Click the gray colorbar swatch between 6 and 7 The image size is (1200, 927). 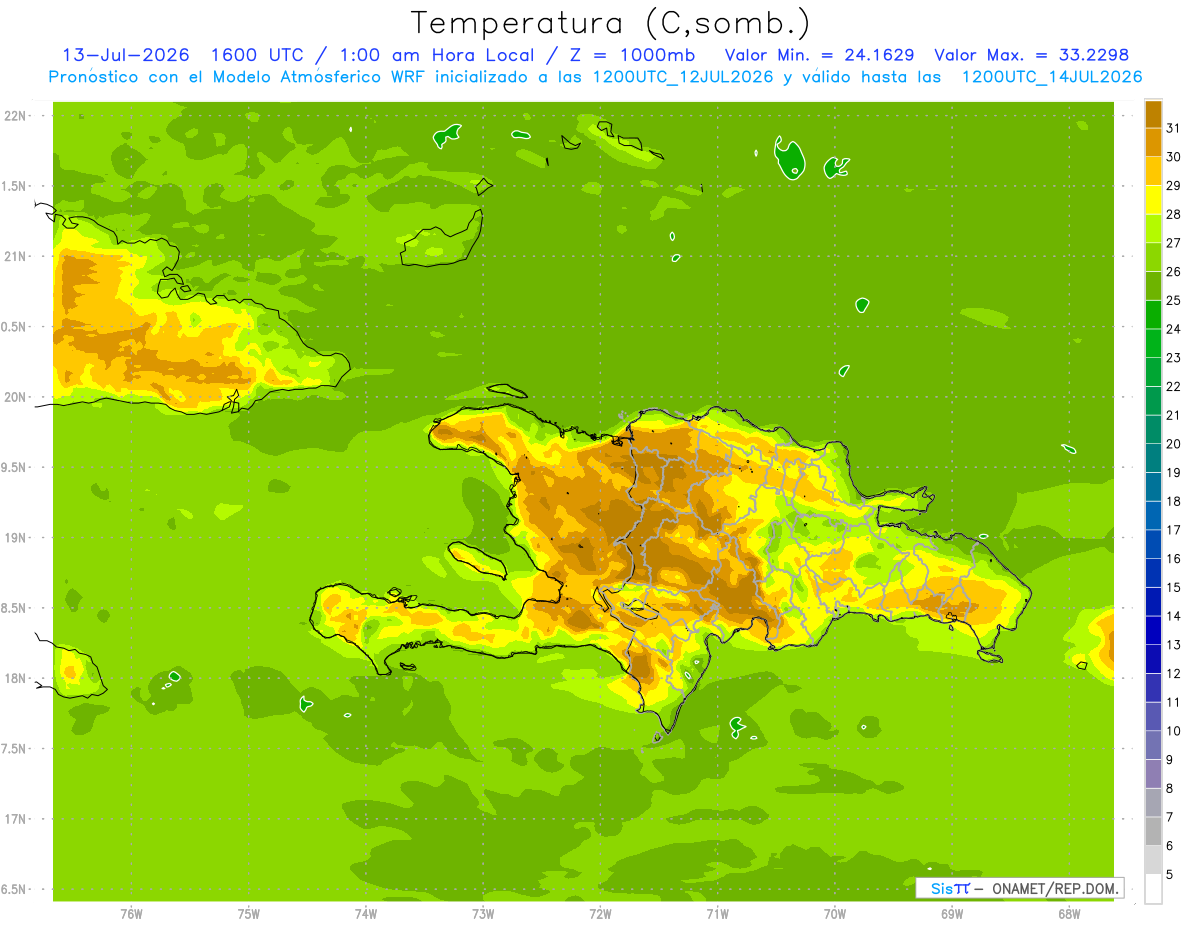(x=1153, y=831)
